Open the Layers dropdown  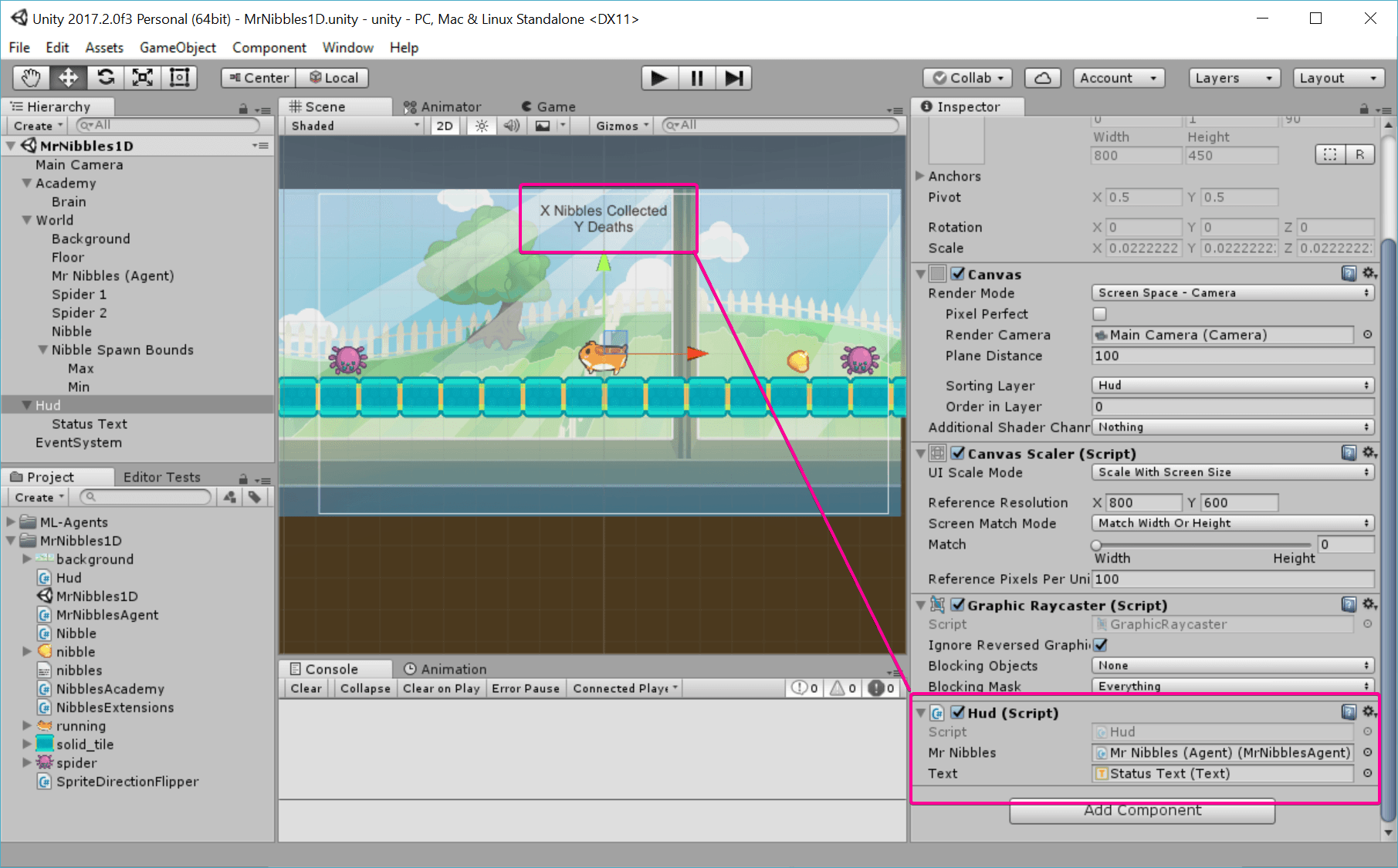[x=1233, y=78]
